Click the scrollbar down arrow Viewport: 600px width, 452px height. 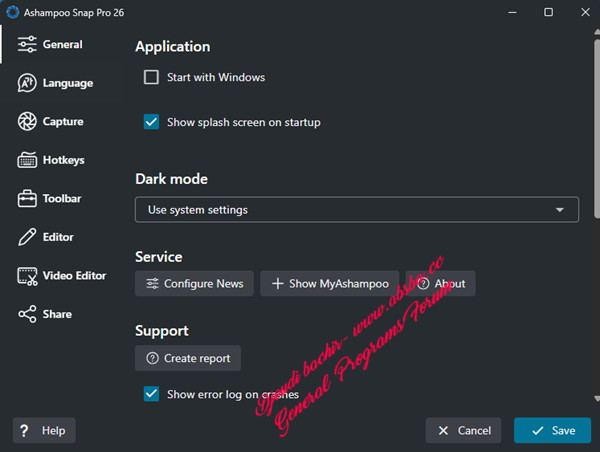point(597,398)
